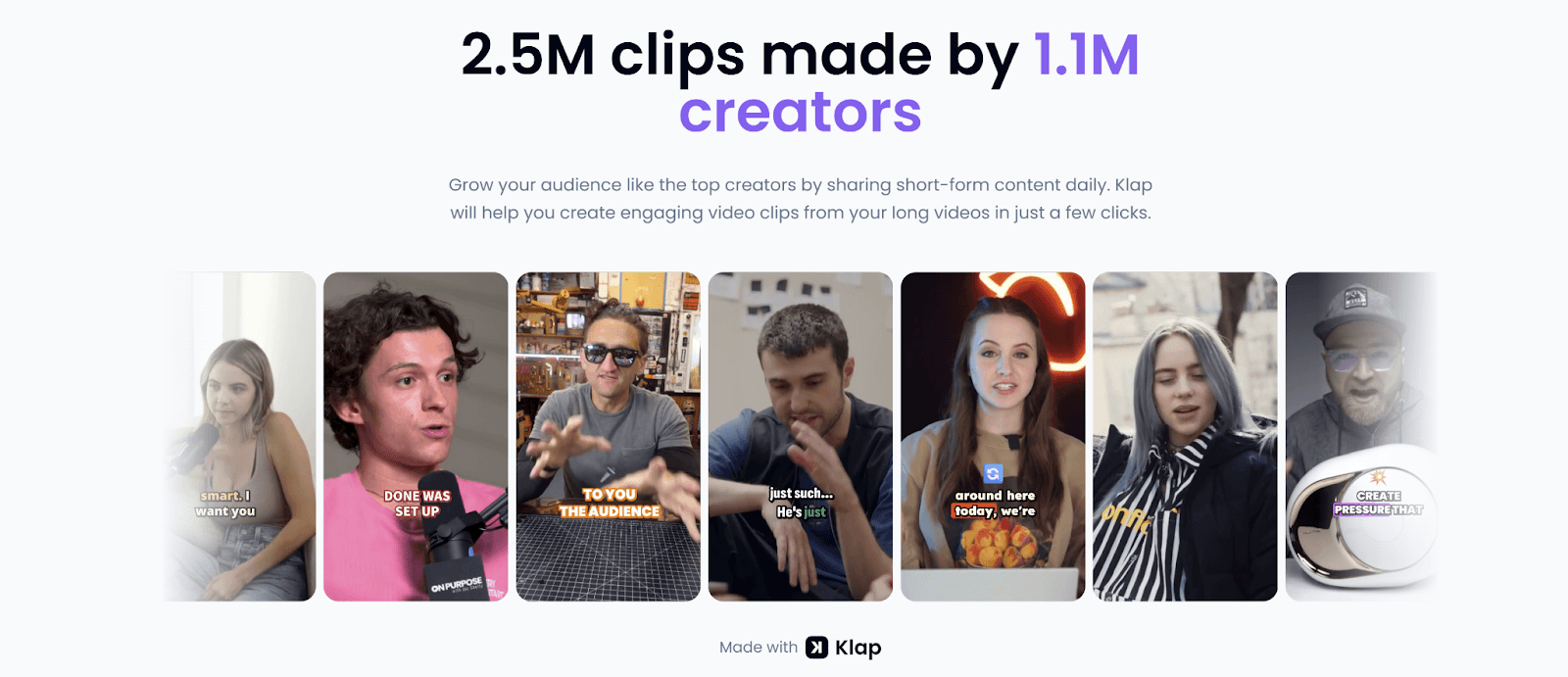
Task: Click the 'Grow your audience' description paragraph
Action: [801, 199]
